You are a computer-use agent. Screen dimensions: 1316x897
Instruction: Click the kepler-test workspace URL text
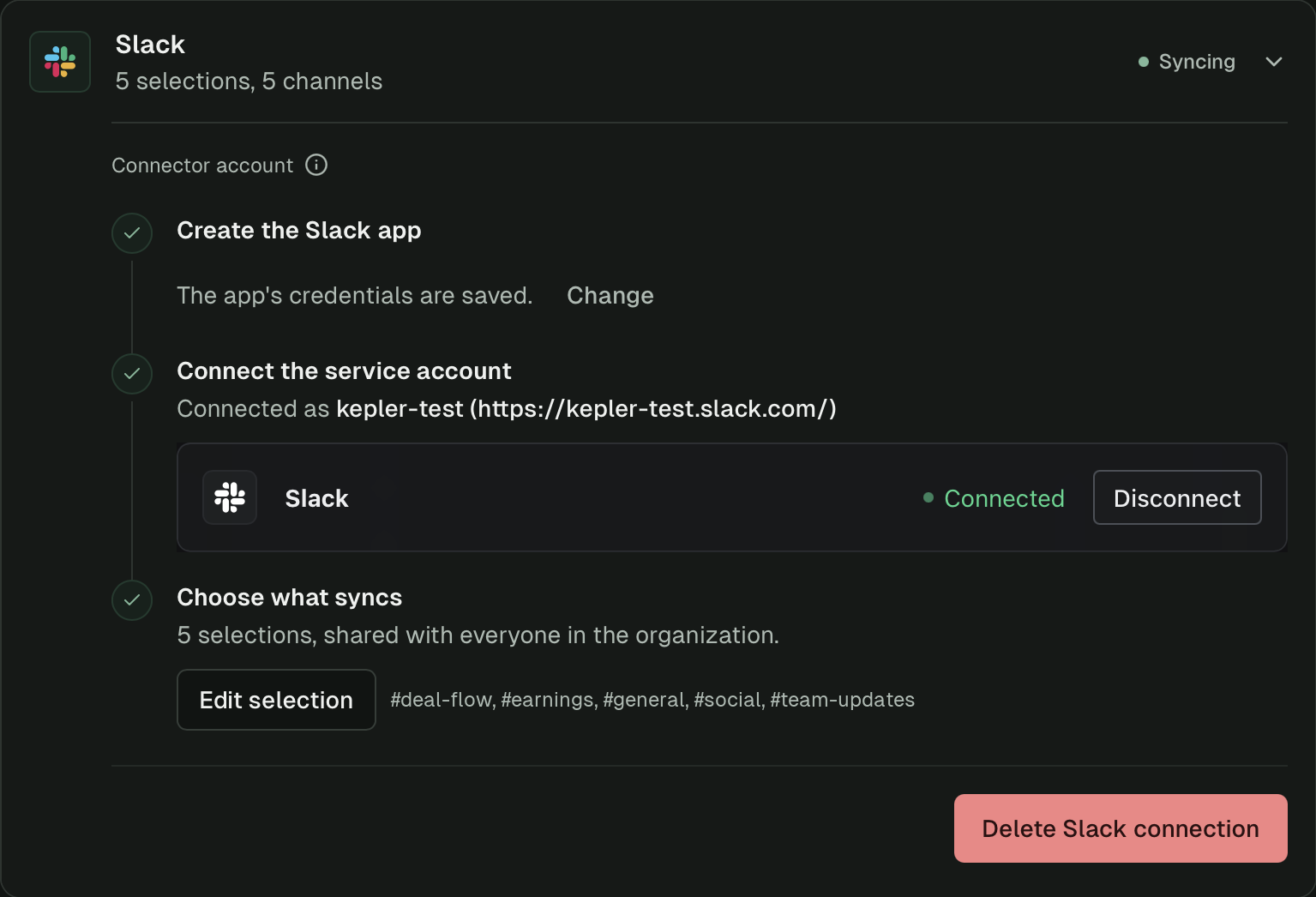(586, 408)
